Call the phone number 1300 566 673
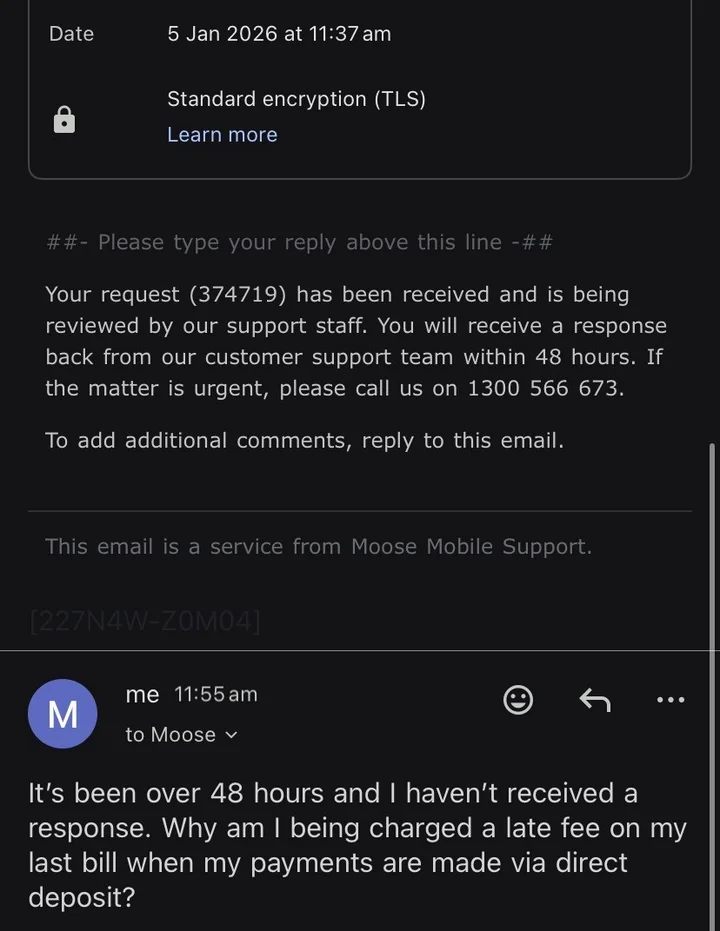The image size is (720, 931). click(x=544, y=388)
